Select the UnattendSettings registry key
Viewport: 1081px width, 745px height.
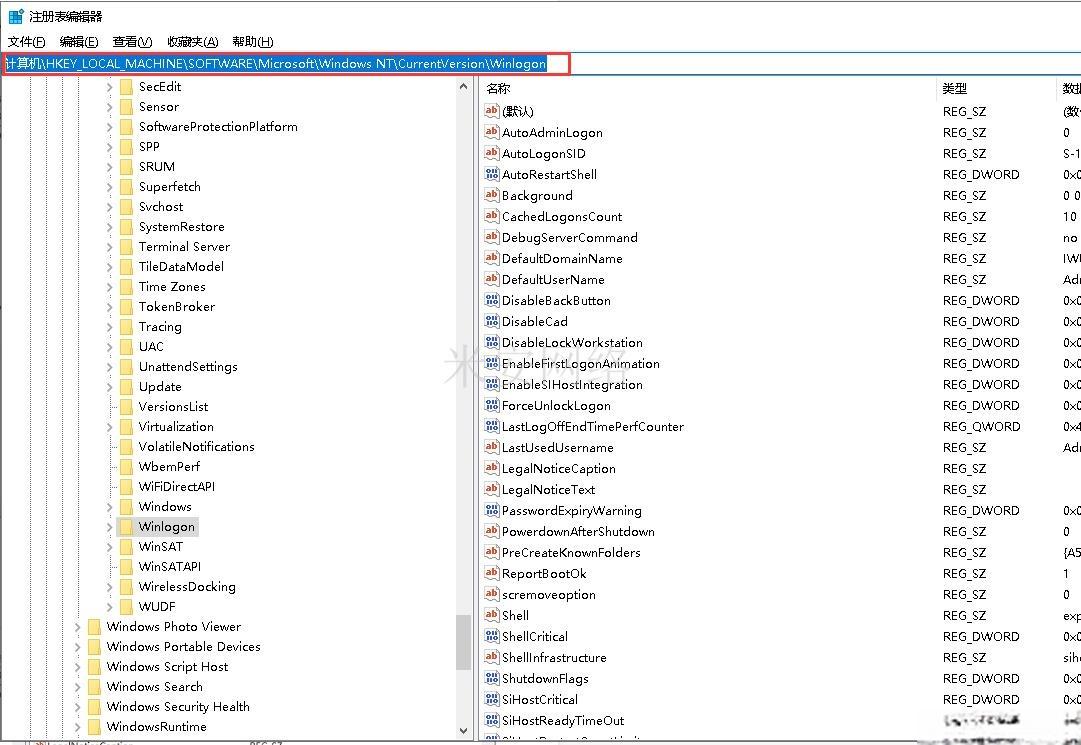tap(188, 367)
